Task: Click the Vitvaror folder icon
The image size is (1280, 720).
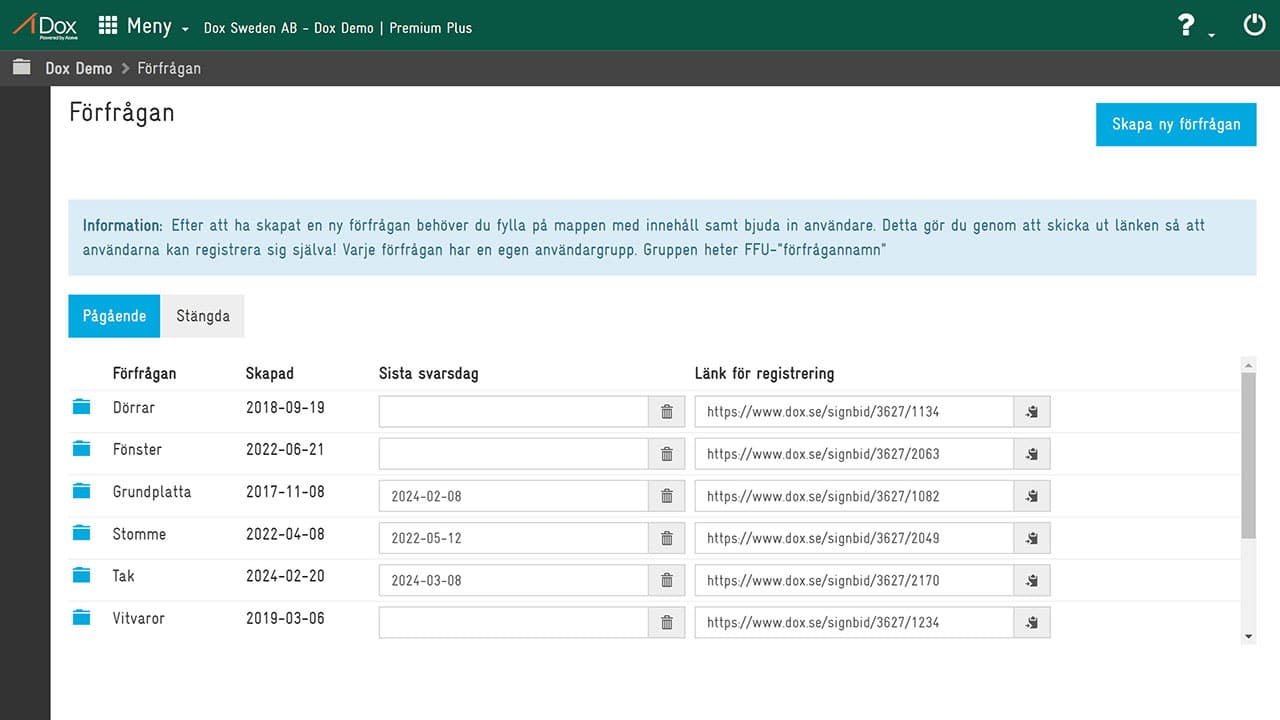Action: (82, 618)
